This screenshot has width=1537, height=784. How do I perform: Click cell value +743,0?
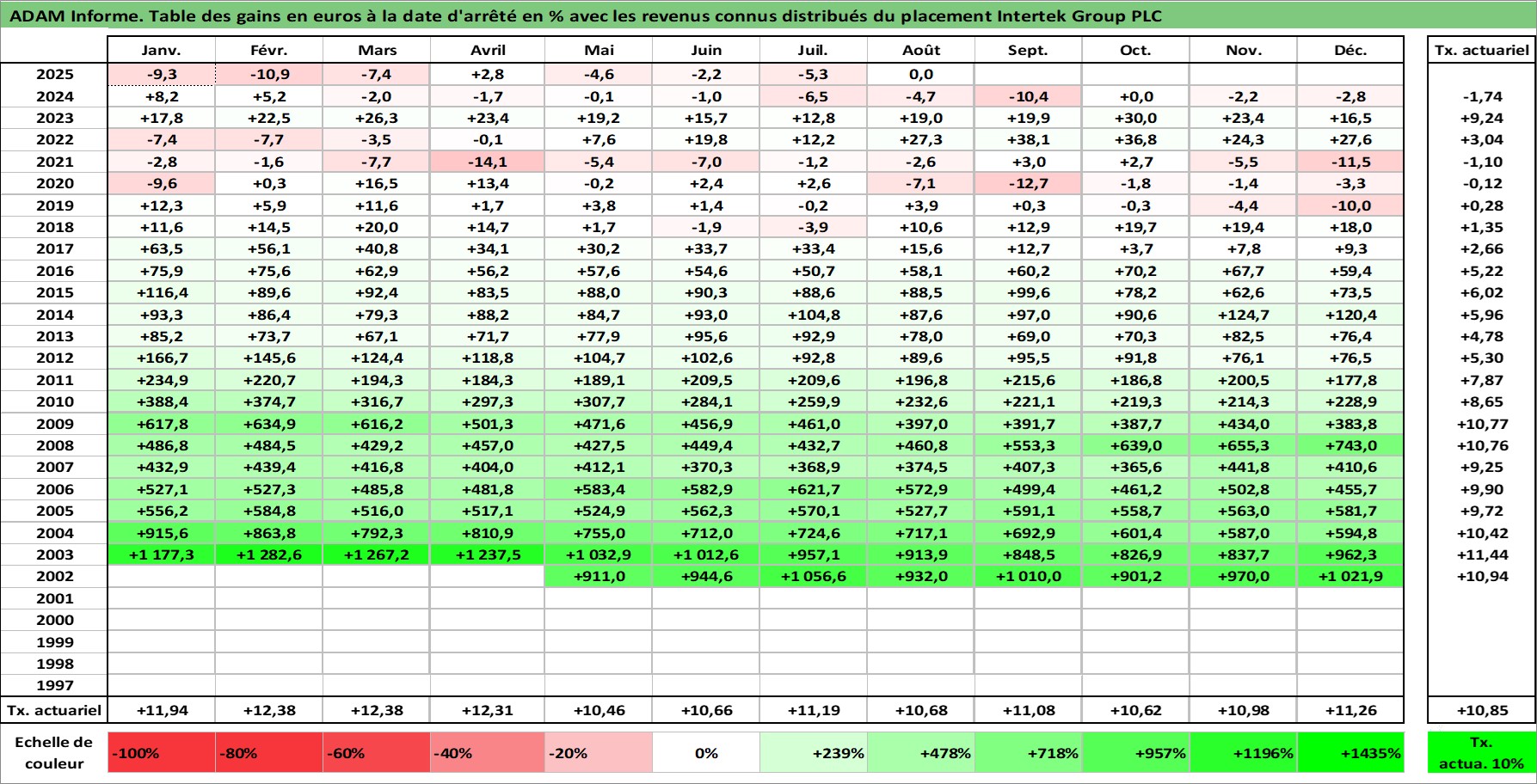point(1350,445)
